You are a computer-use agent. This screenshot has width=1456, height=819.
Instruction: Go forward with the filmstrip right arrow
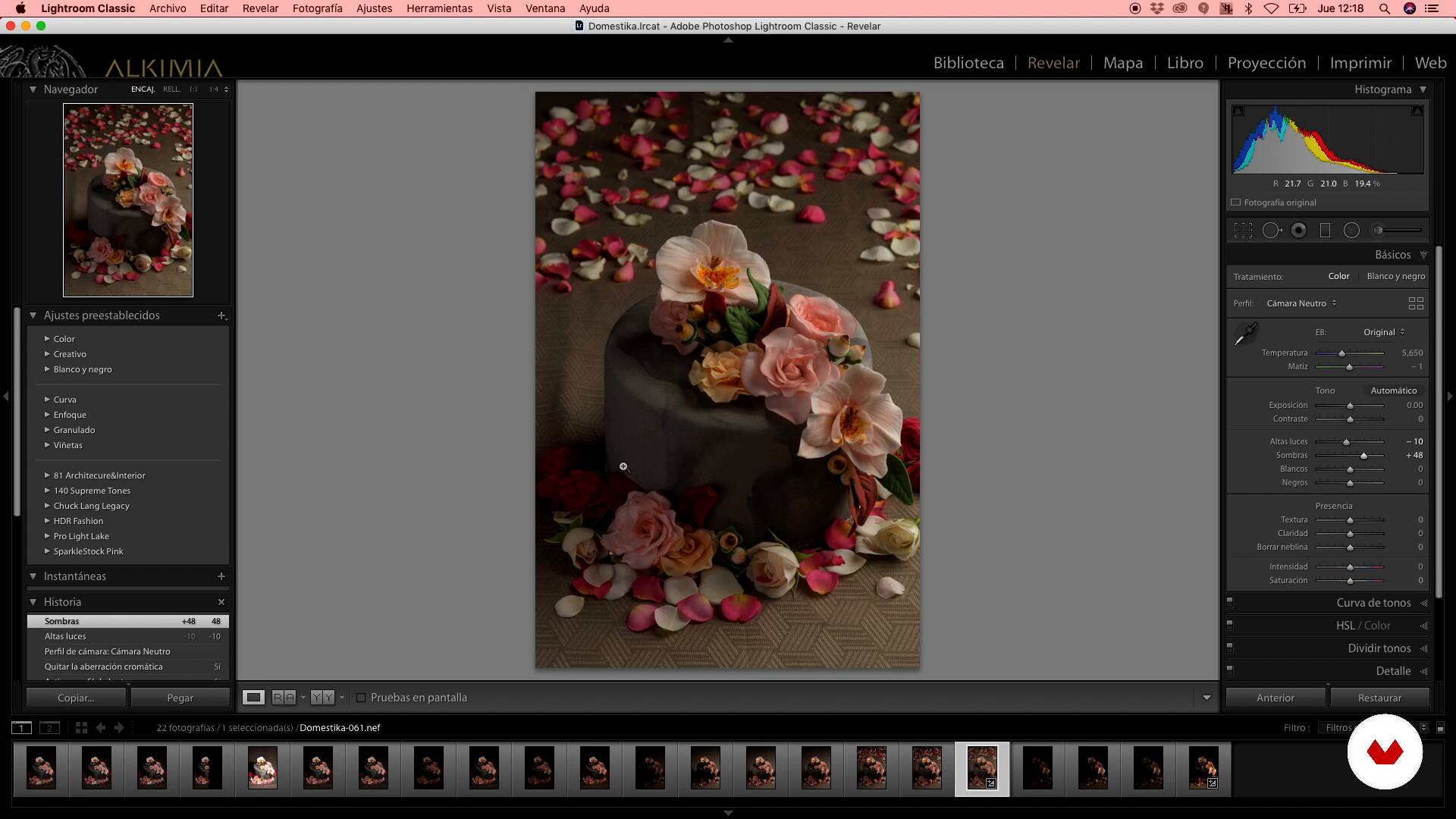click(119, 728)
